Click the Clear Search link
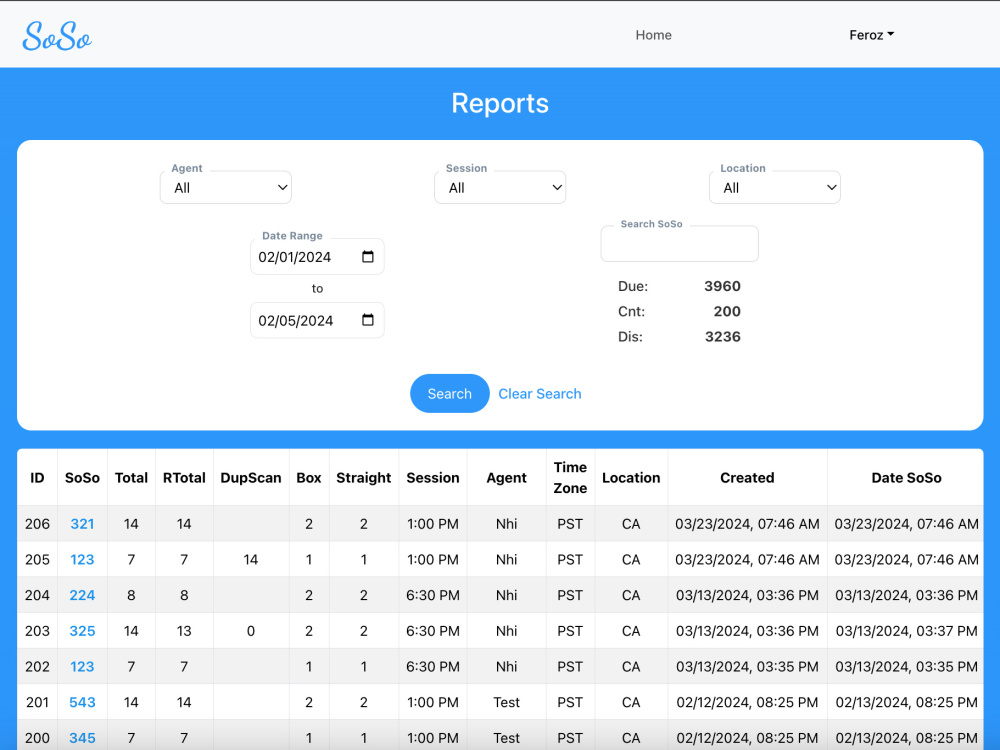Viewport: 1000px width, 750px height. 540,393
